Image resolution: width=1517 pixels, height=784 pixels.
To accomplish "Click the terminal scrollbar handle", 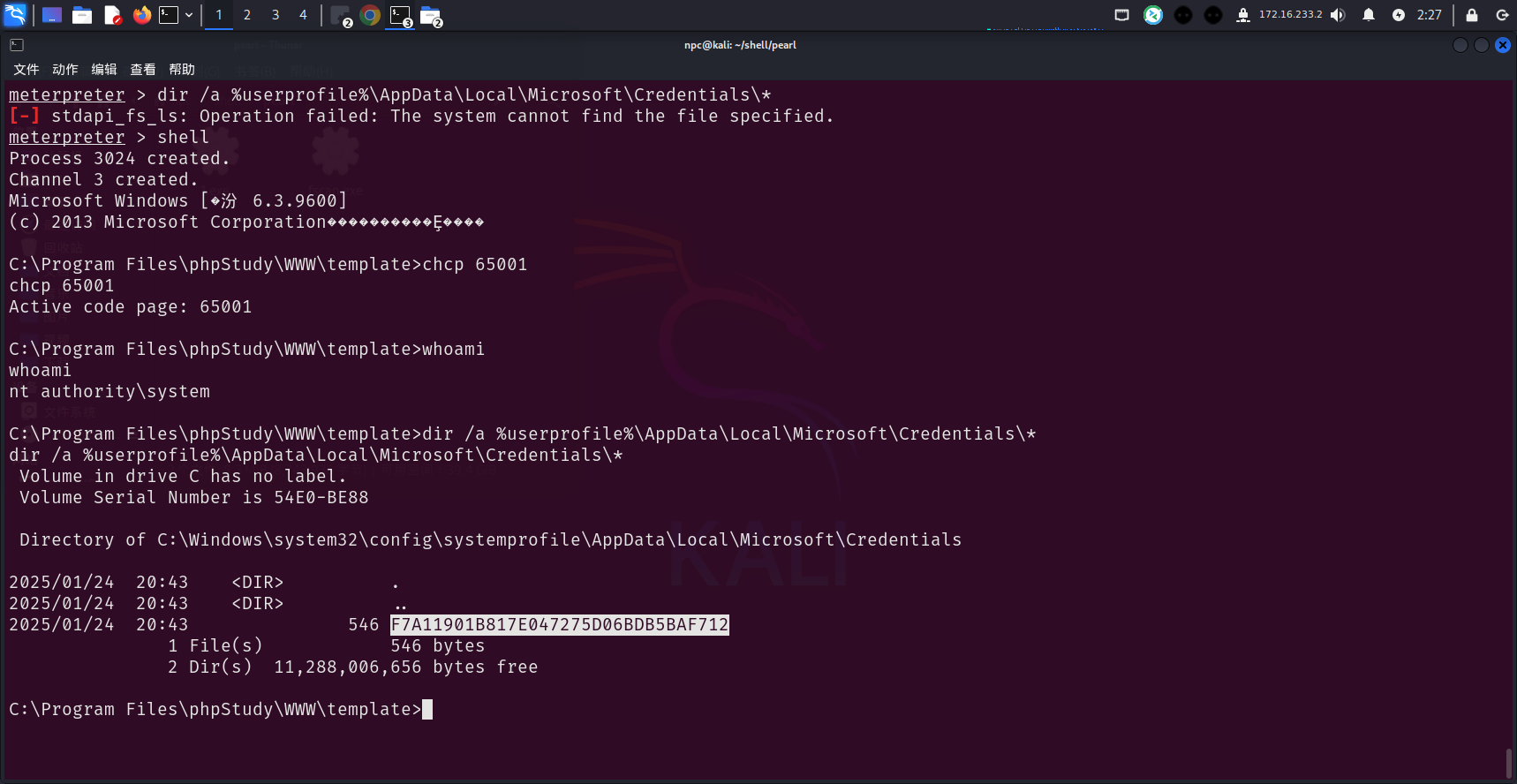I will pyautogui.click(x=1509, y=764).
